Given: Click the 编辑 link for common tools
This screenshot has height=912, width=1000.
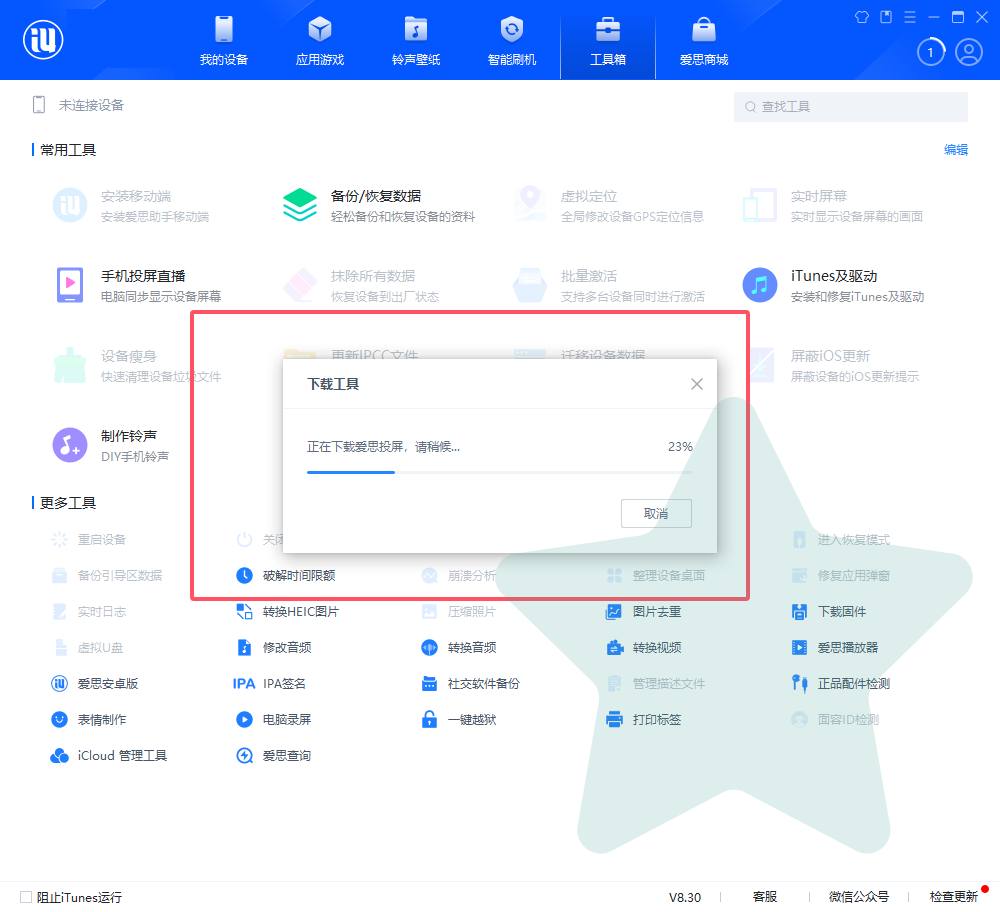Looking at the screenshot, I should tap(955, 150).
